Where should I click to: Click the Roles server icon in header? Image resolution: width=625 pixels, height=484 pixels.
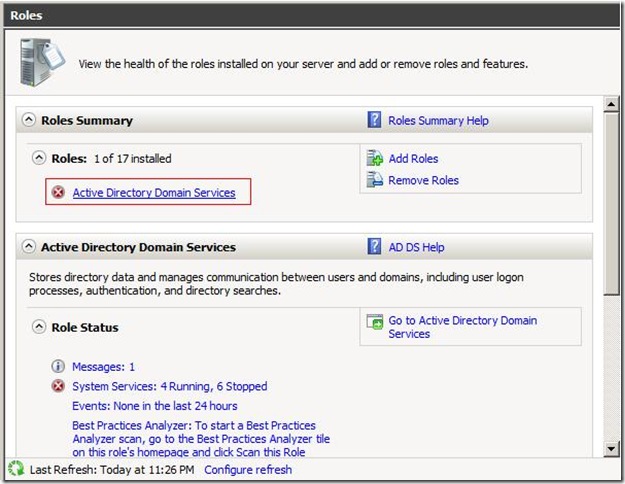(x=43, y=62)
